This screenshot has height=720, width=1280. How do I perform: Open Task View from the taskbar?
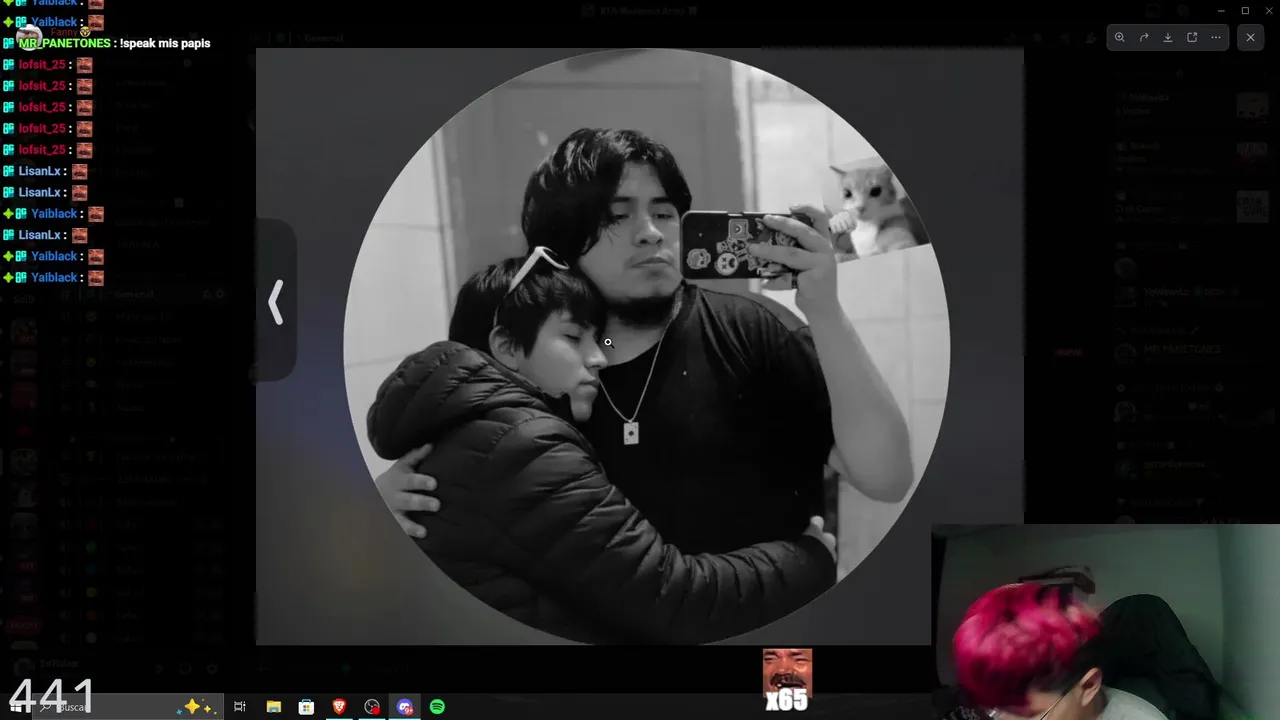click(x=240, y=707)
